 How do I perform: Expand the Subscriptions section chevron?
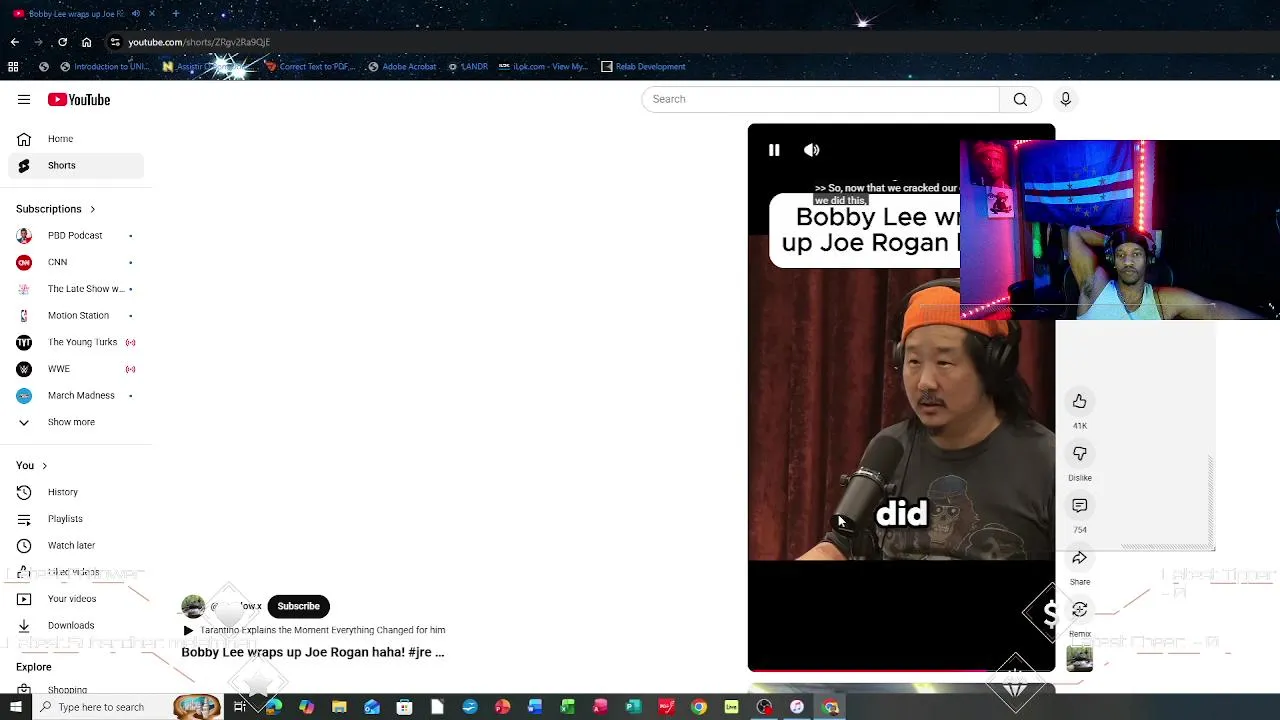(x=92, y=209)
